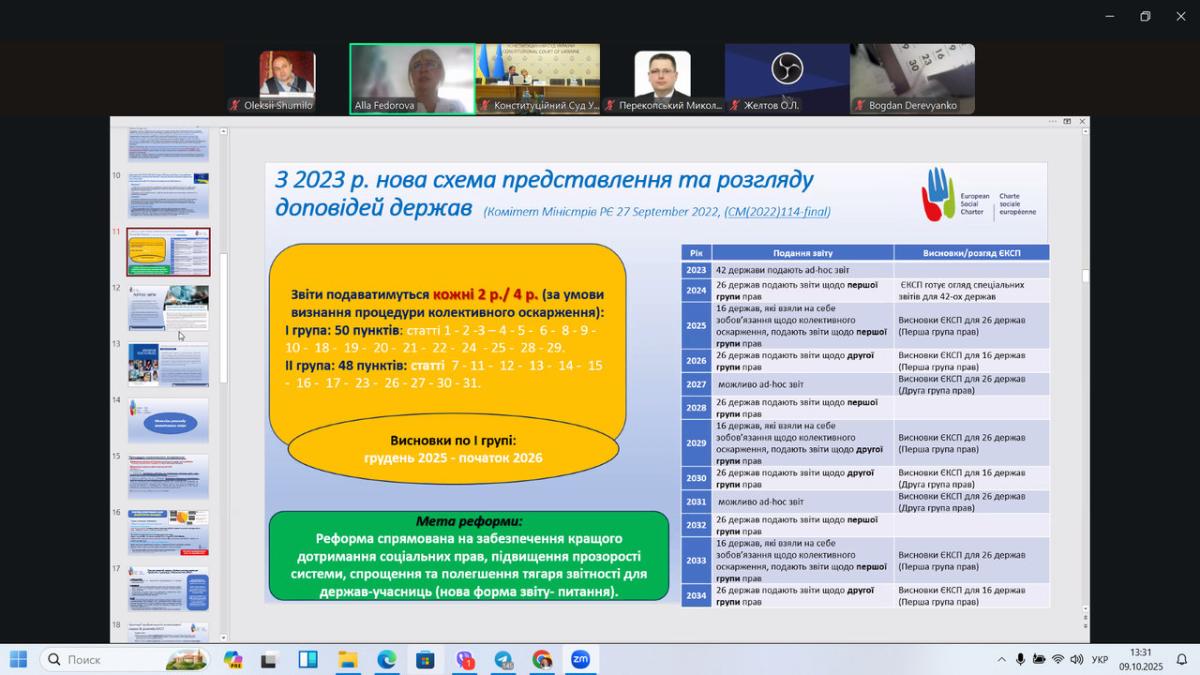The image size is (1200, 675).
Task: Click the microphone icon in system tray
Action: [1020, 659]
